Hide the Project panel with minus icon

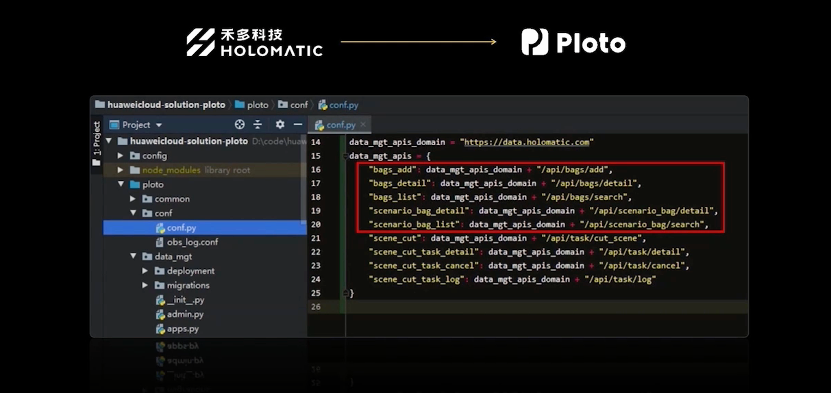click(x=298, y=125)
